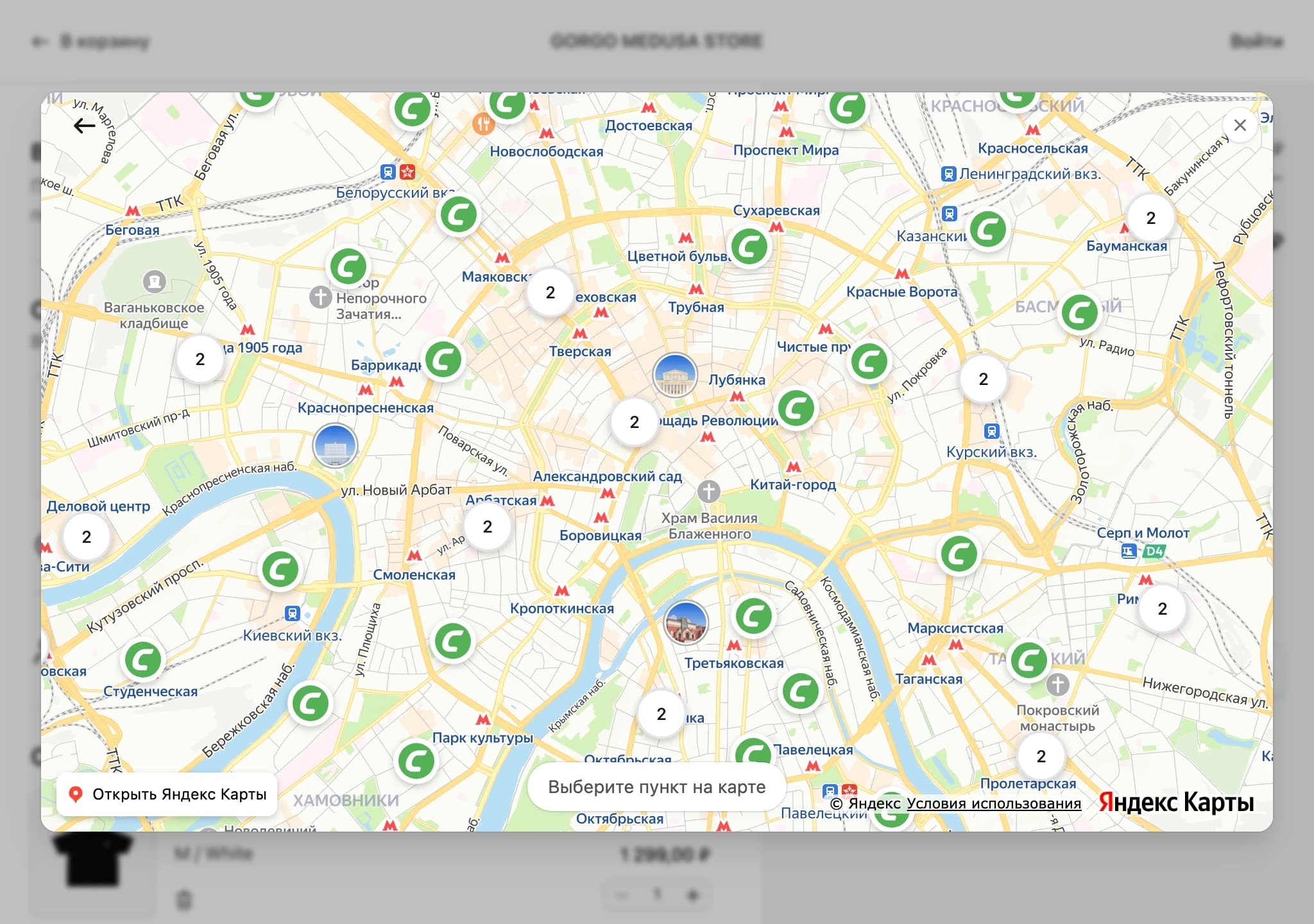Open the cluster of 2 below Третьяковская
This screenshot has height=924, width=1314.
(661, 714)
